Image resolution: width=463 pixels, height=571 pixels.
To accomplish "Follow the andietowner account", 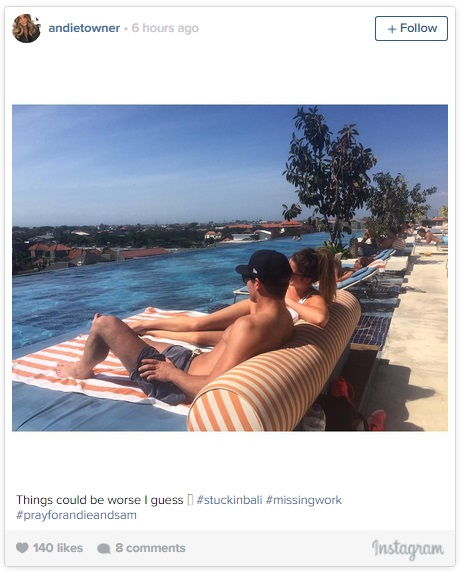I will 411,28.
